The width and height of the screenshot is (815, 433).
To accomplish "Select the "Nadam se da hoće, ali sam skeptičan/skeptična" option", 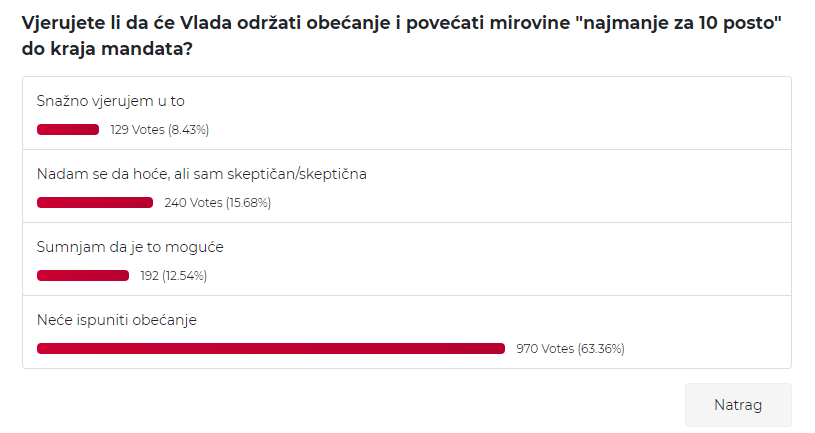I will (x=202, y=174).
